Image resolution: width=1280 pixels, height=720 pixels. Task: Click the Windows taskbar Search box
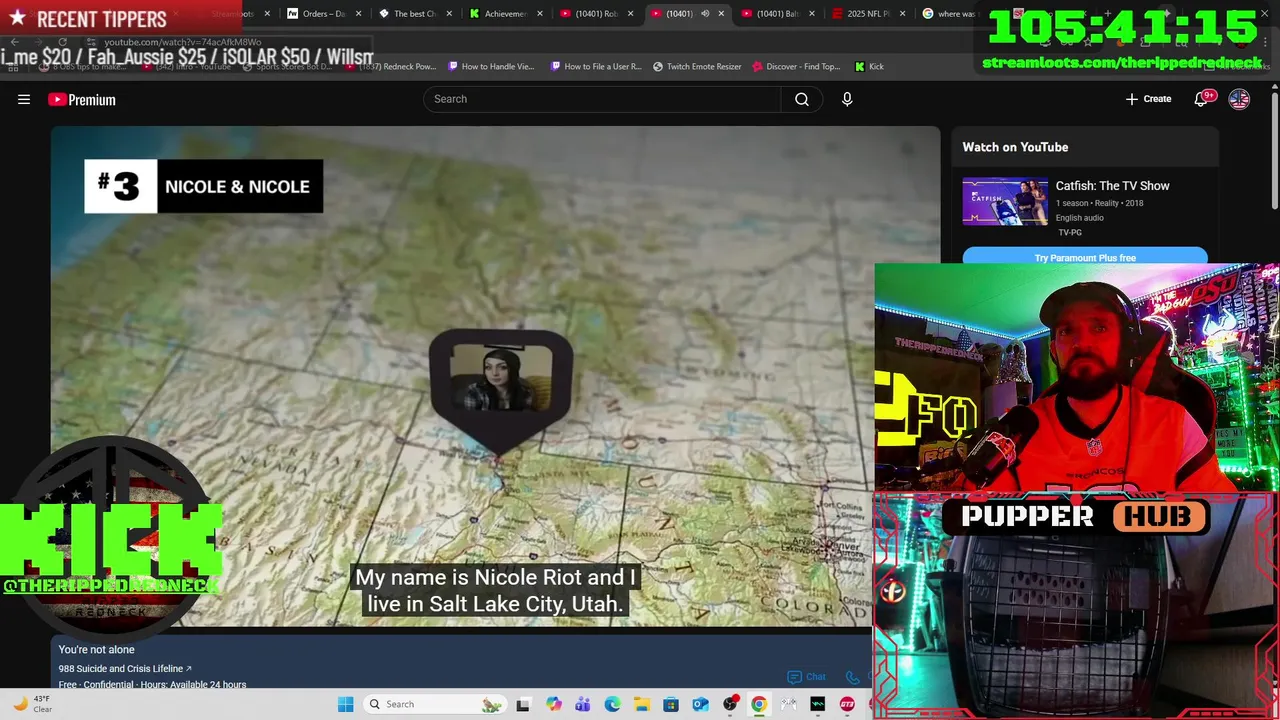[434, 704]
